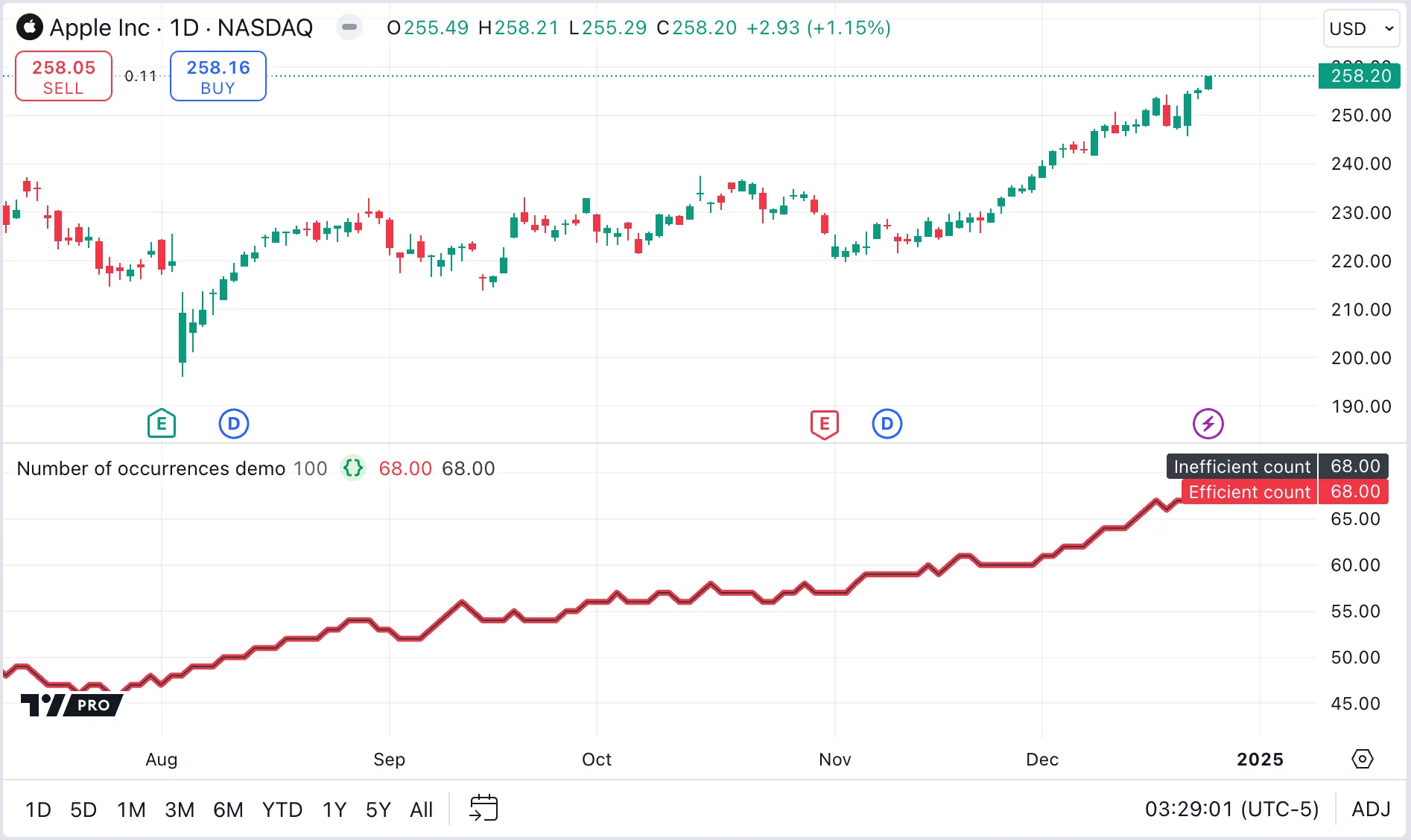Open the Go to date calendar icon
Viewport: 1411px width, 840px height.
(483, 809)
